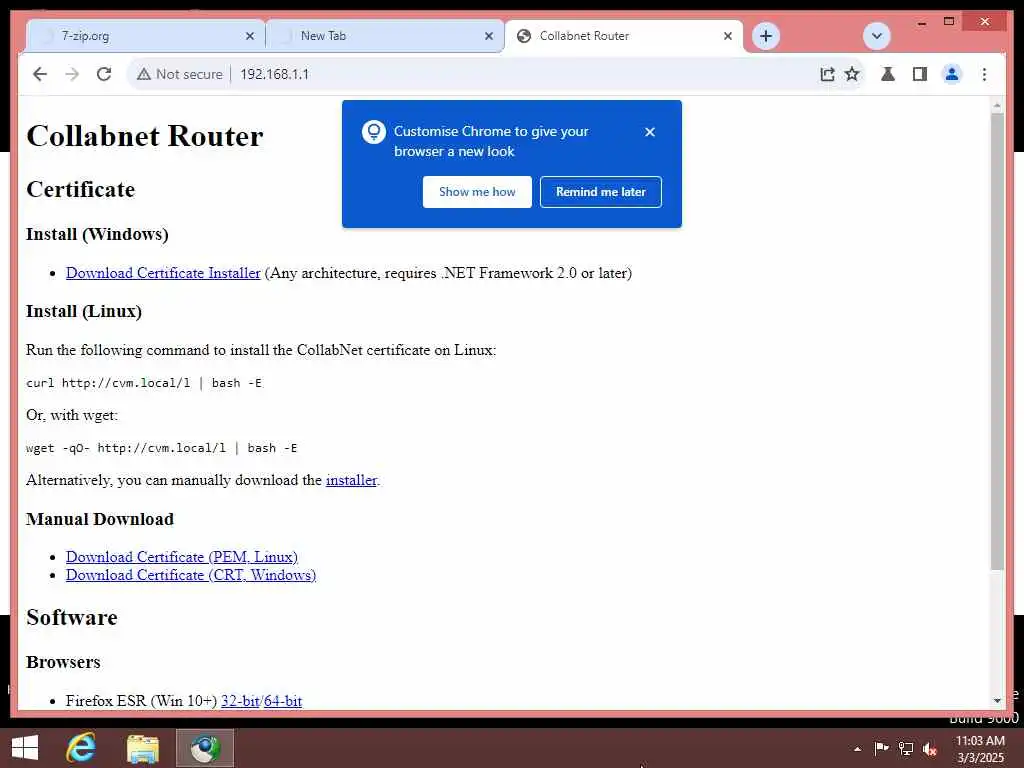Launch Internet Explorer from the taskbar
This screenshot has width=1024, height=768.
(80, 748)
